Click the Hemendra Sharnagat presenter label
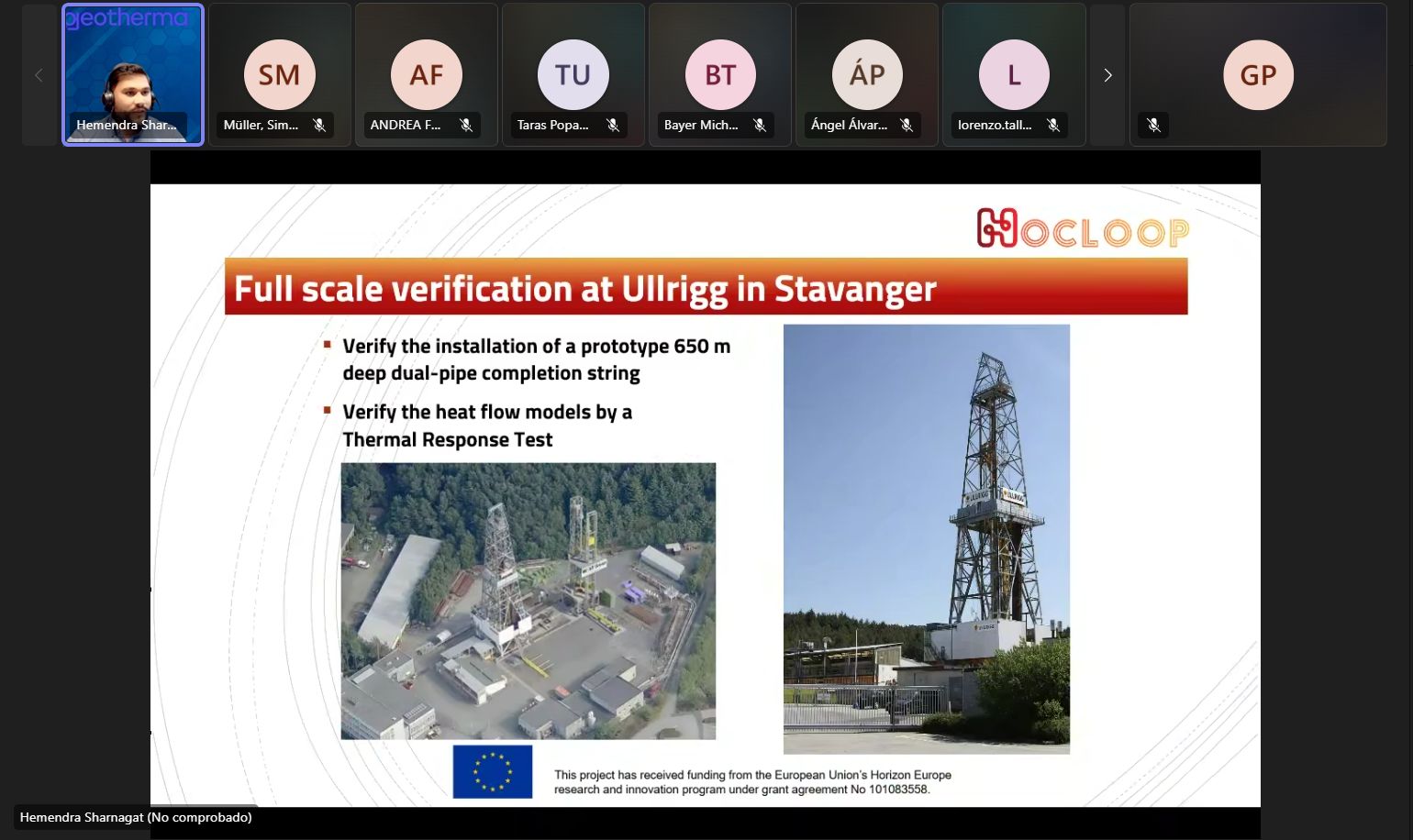Screen dimensions: 1413x840 136,817
